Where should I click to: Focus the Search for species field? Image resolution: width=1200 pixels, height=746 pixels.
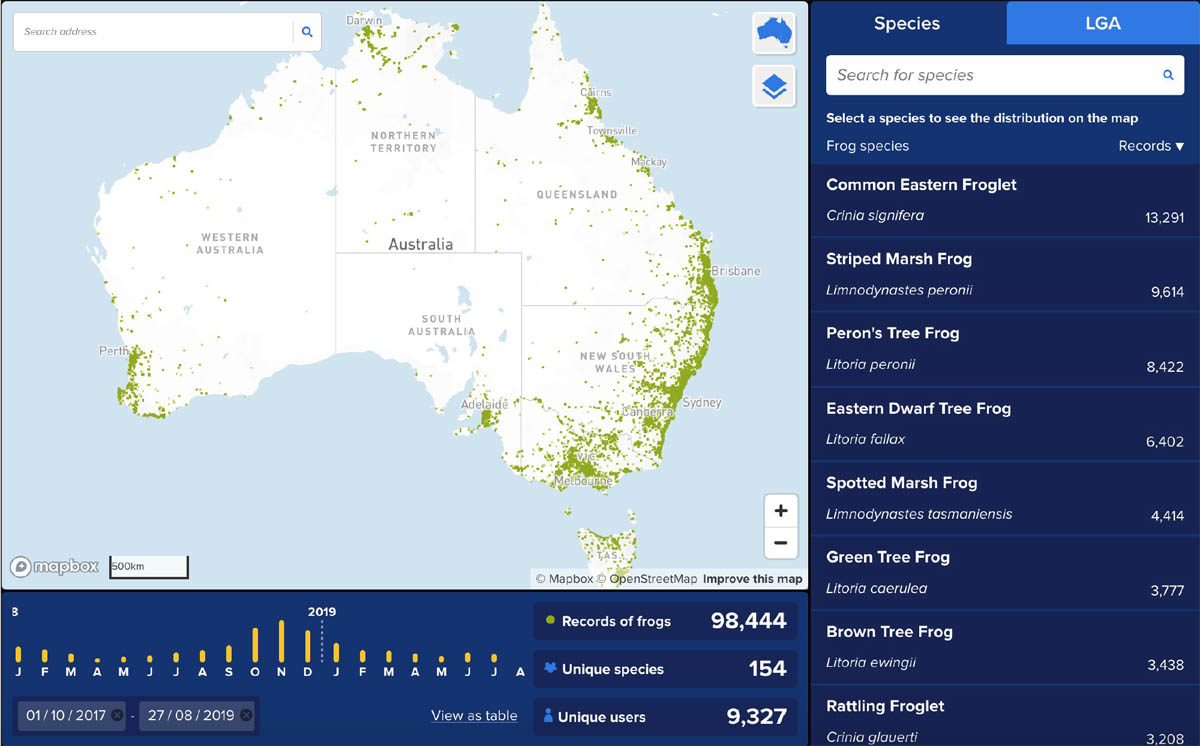pos(990,75)
